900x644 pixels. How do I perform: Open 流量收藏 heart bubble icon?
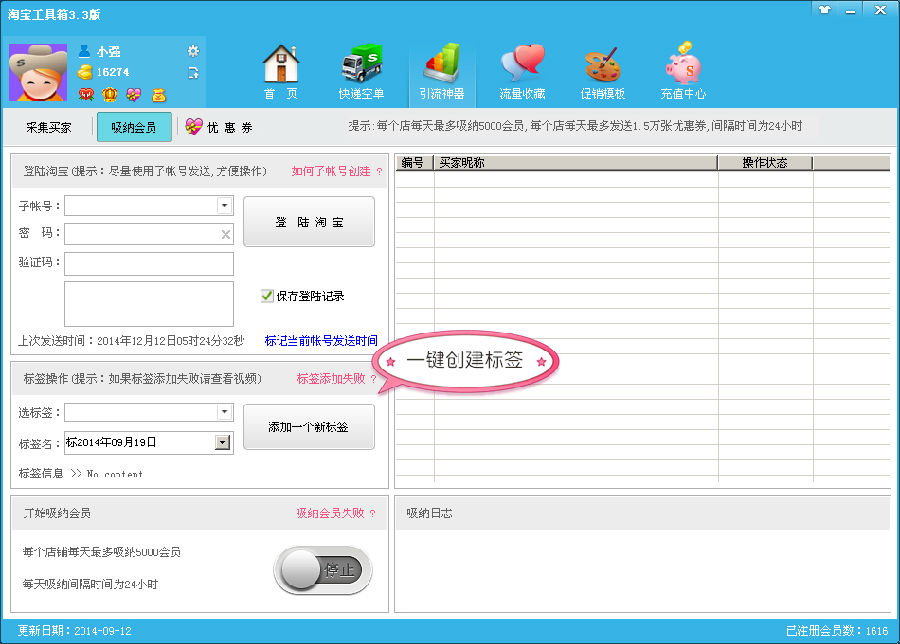point(522,69)
